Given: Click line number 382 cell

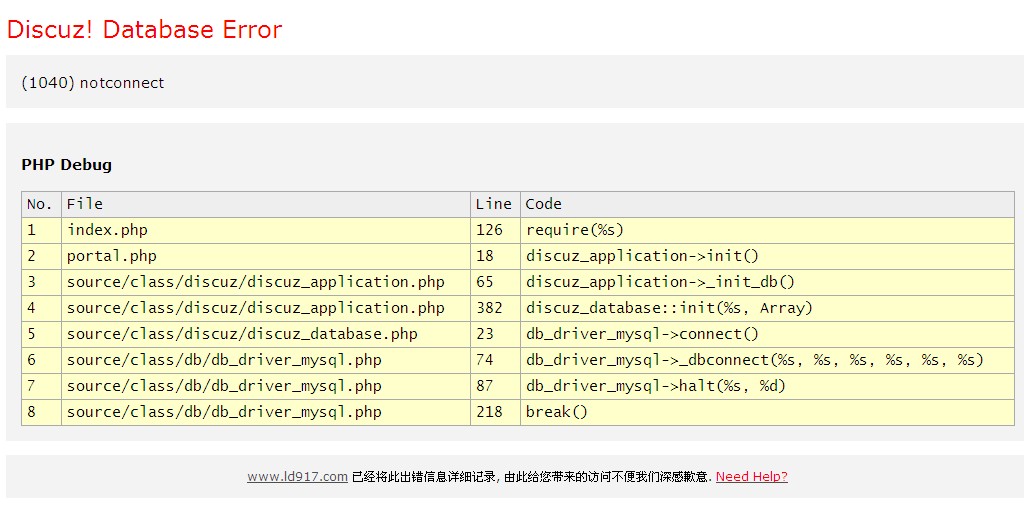Looking at the screenshot, I should click(489, 308).
